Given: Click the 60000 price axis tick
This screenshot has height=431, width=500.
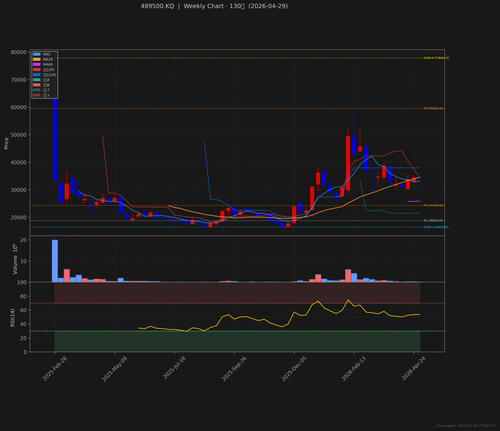Looking at the screenshot, I should pyautogui.click(x=19, y=107).
